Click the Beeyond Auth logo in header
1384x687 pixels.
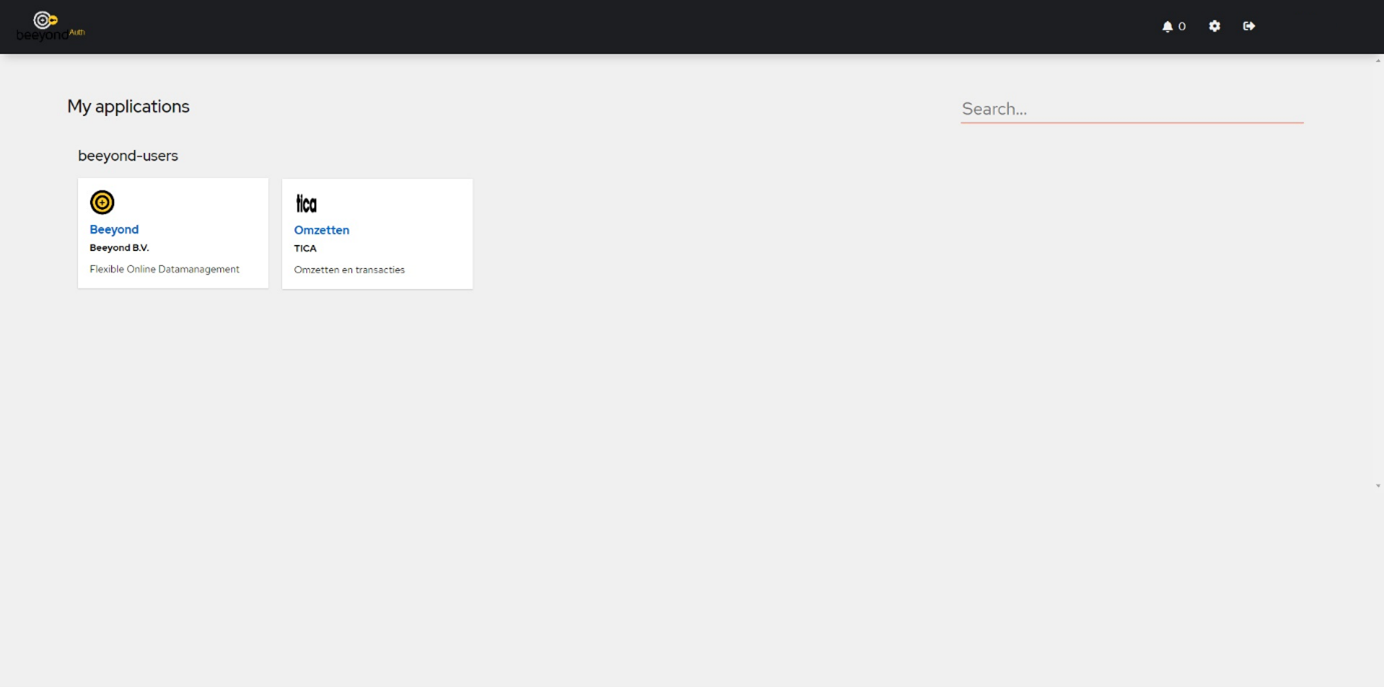[x=50, y=26]
